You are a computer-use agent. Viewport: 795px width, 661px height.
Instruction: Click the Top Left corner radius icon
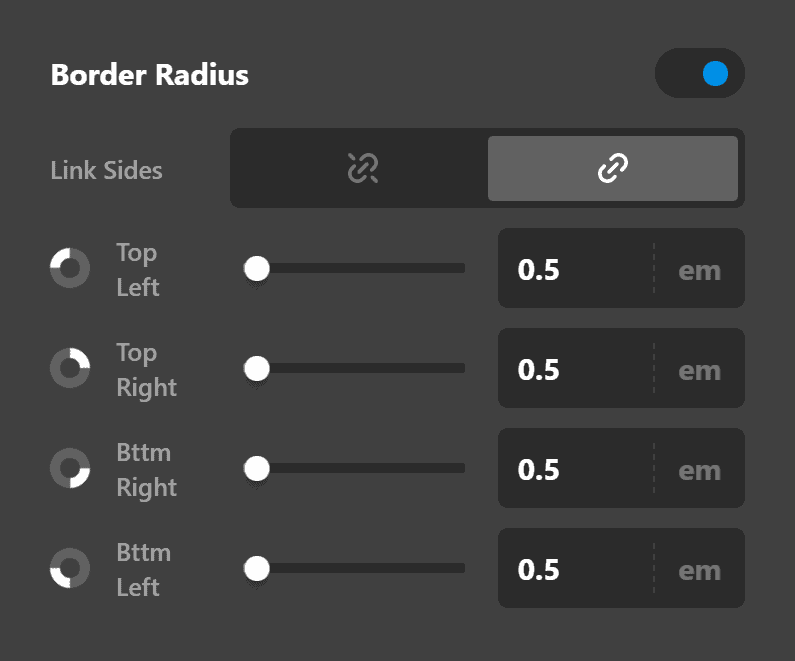(70, 268)
